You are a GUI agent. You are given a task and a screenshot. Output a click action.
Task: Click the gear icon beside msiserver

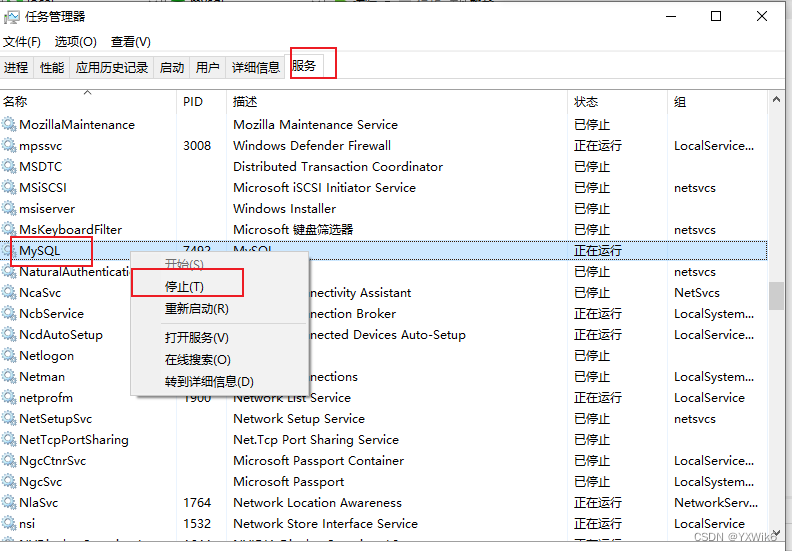click(x=9, y=209)
